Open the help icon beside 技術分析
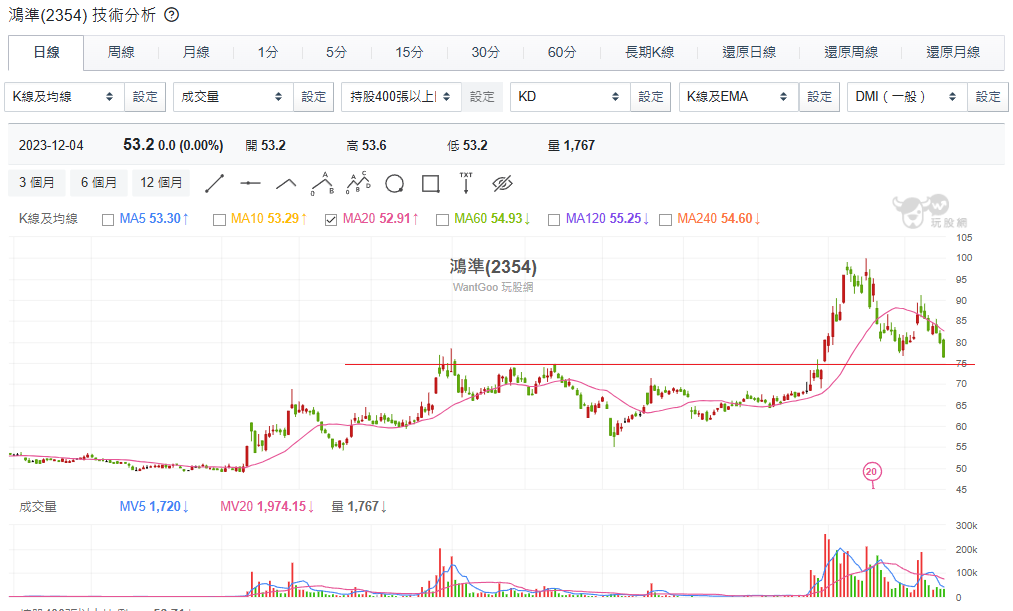Screen dimensions: 1013x611 [171, 15]
